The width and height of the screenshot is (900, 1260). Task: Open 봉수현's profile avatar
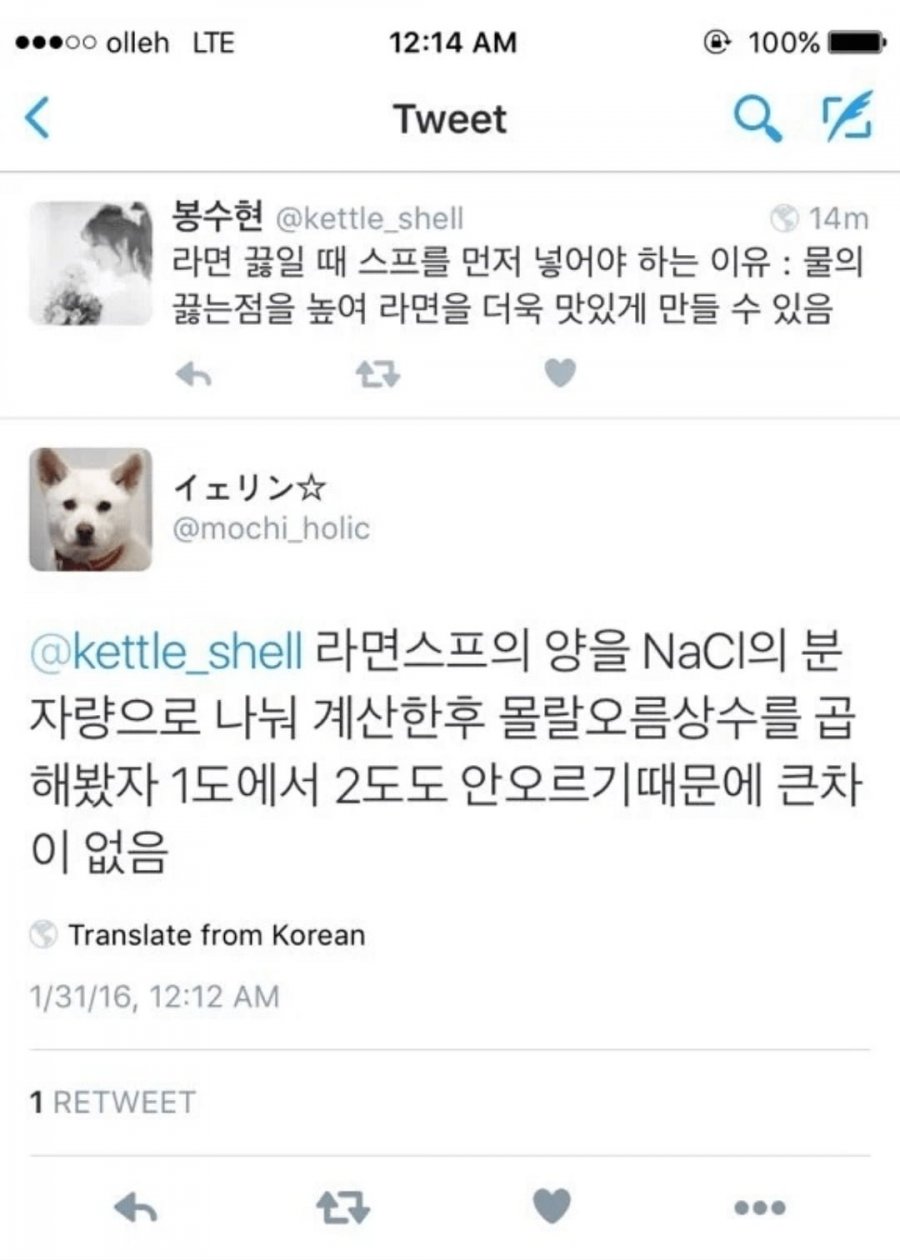click(90, 262)
